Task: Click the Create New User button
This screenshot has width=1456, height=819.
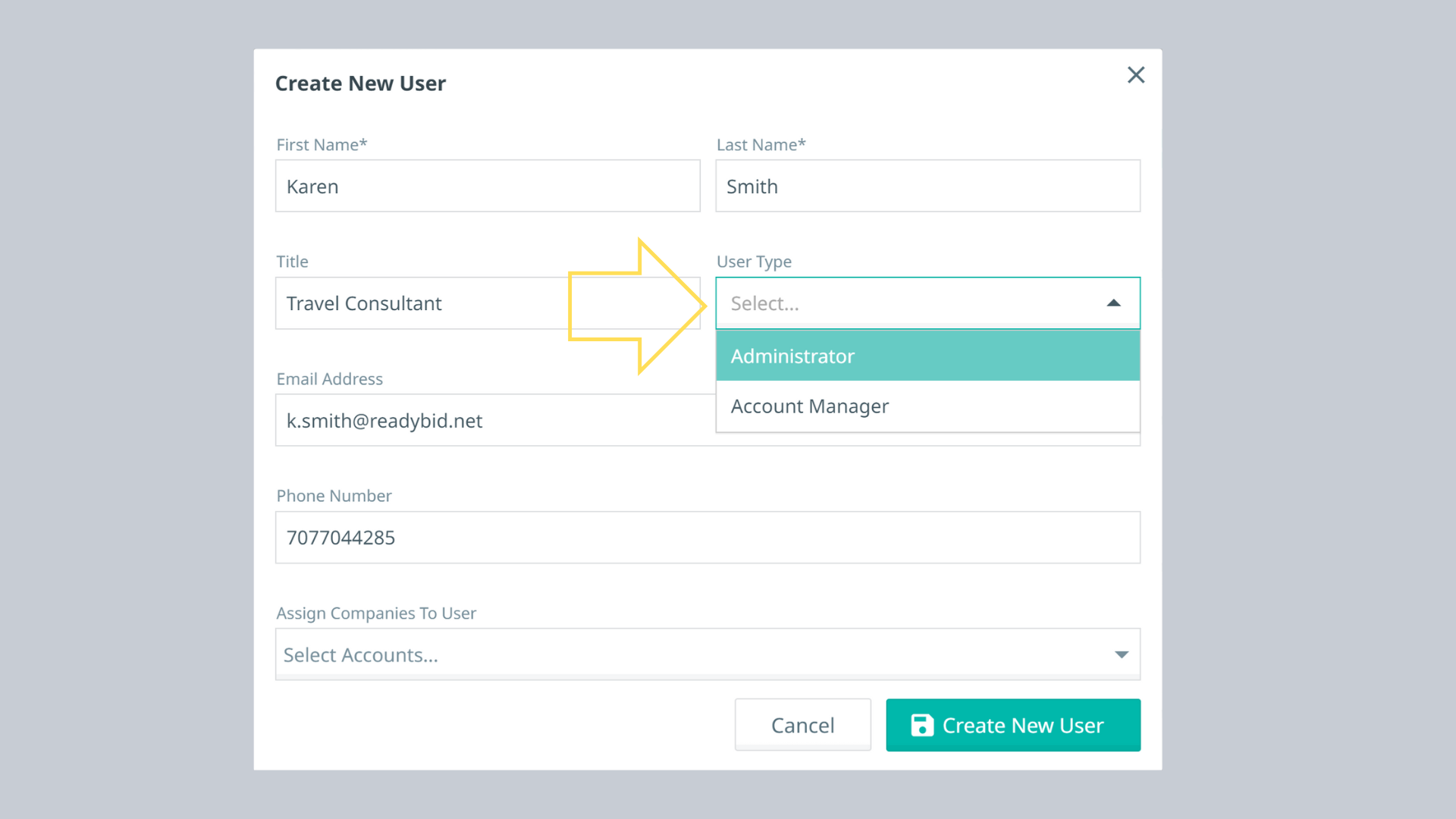Action: [1012, 725]
